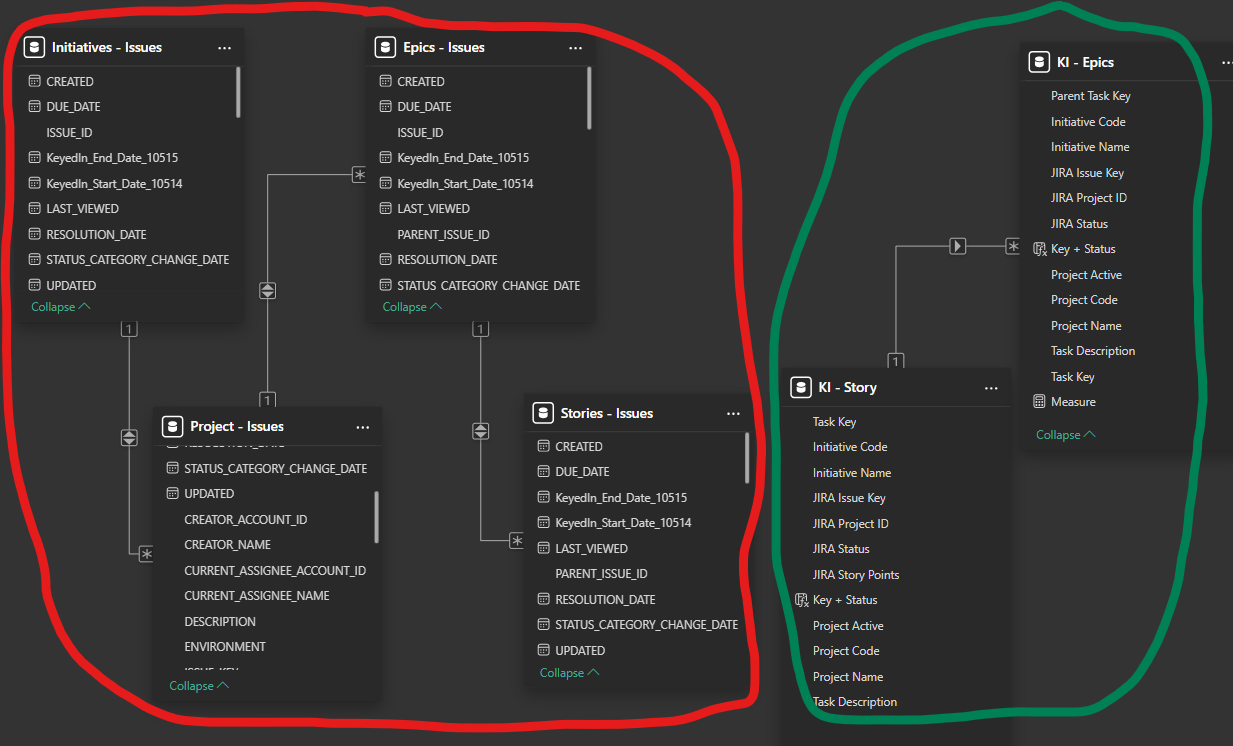Click the Stories - Issues table database icon
This screenshot has height=746, width=1233.
click(x=543, y=413)
